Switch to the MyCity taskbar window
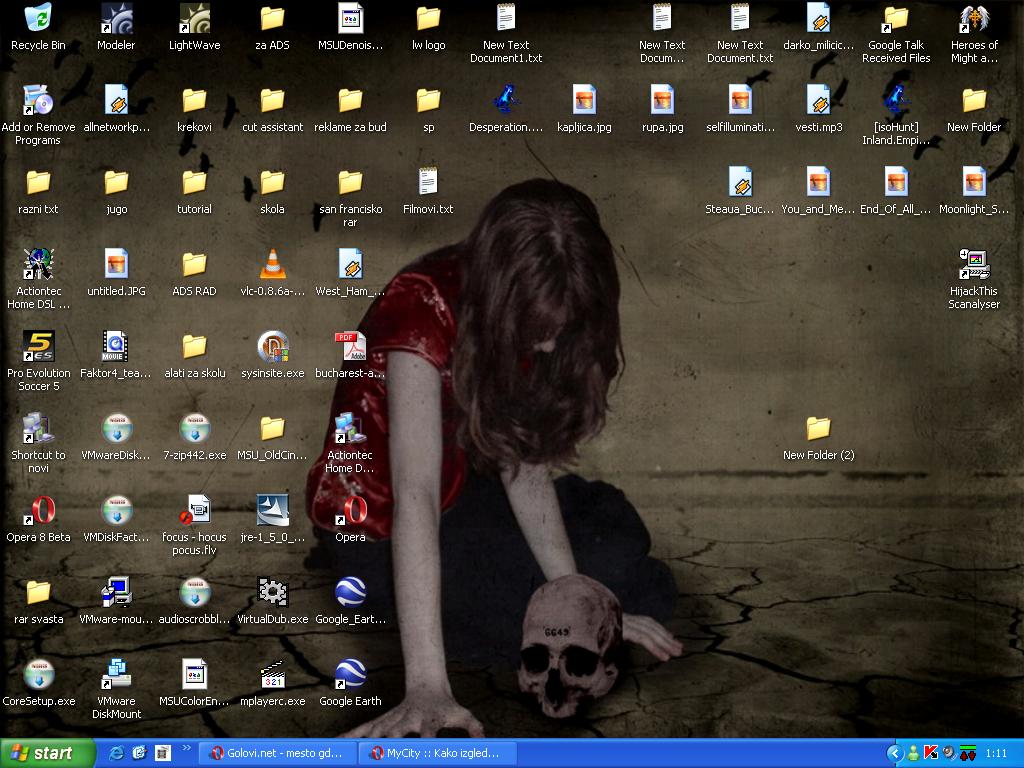This screenshot has height=768, width=1024. tap(435, 753)
